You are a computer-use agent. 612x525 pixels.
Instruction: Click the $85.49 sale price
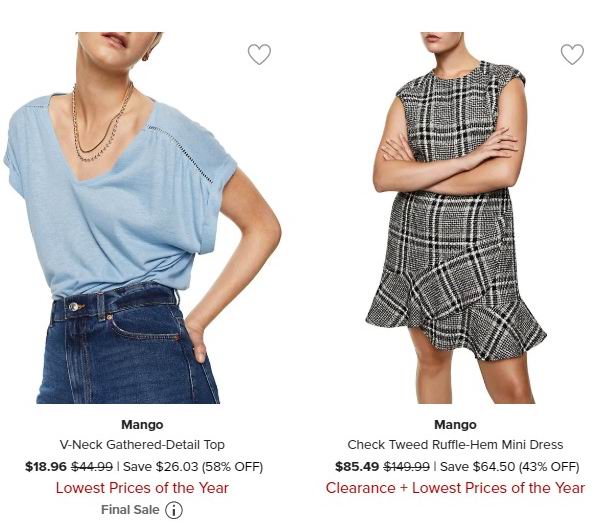pyautogui.click(x=357, y=466)
